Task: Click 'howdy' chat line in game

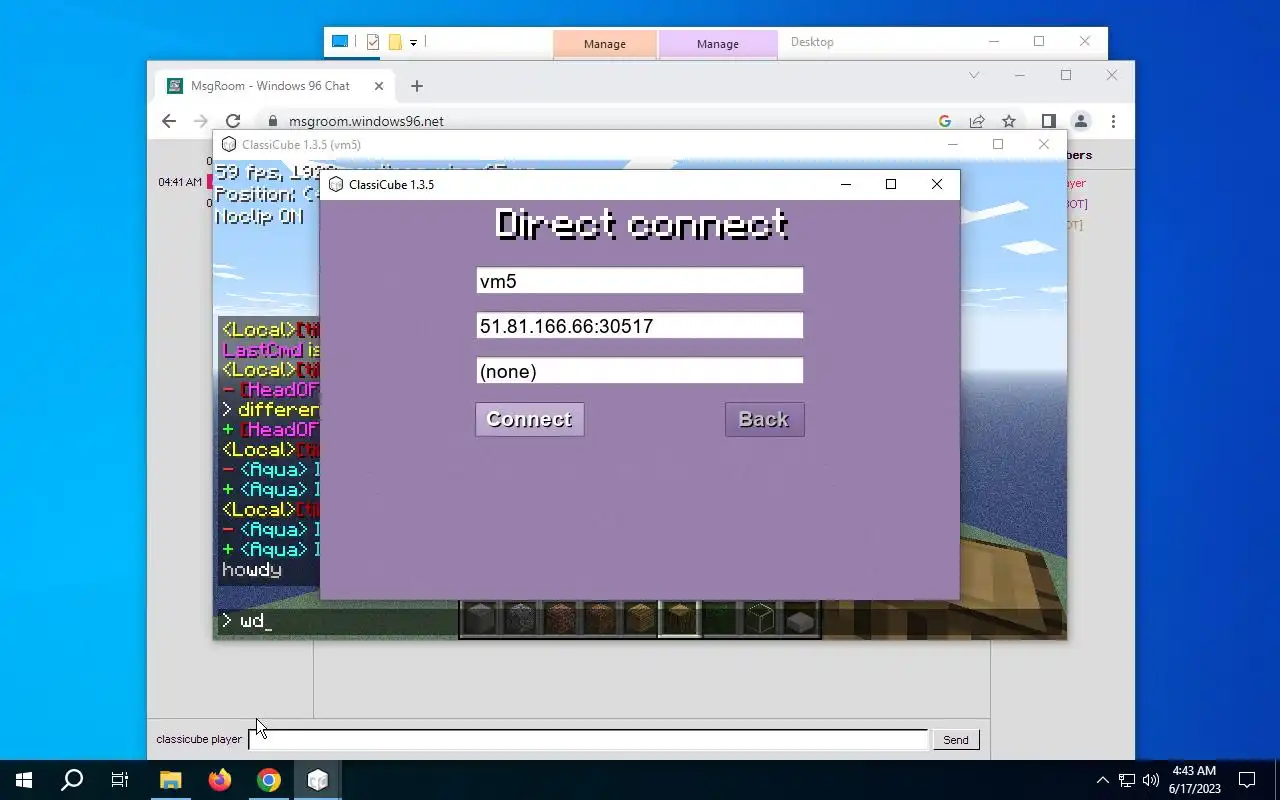Action: pyautogui.click(x=252, y=570)
